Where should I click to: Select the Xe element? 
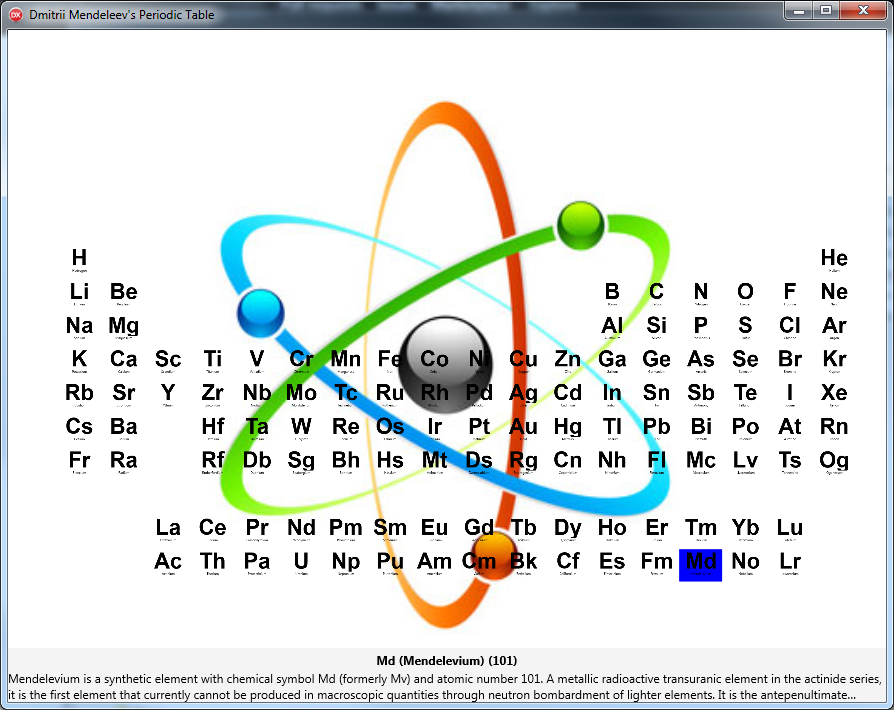834,394
